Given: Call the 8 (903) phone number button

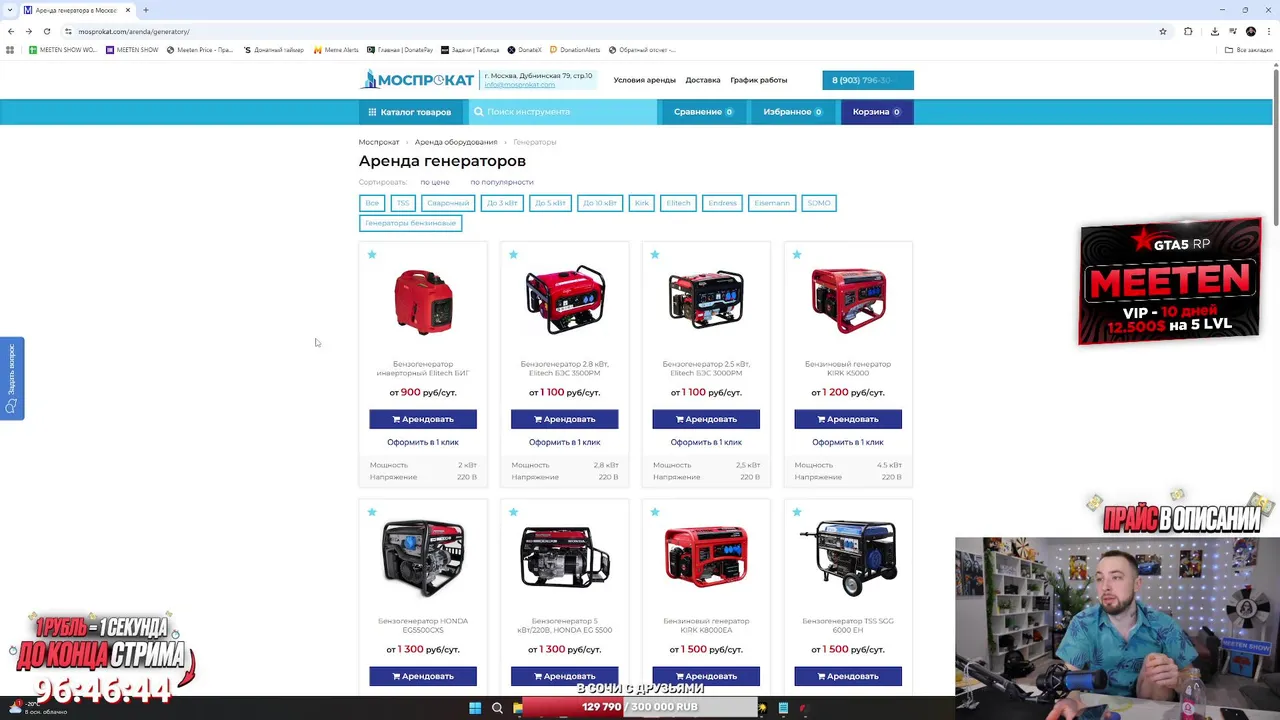Looking at the screenshot, I should [x=868, y=80].
